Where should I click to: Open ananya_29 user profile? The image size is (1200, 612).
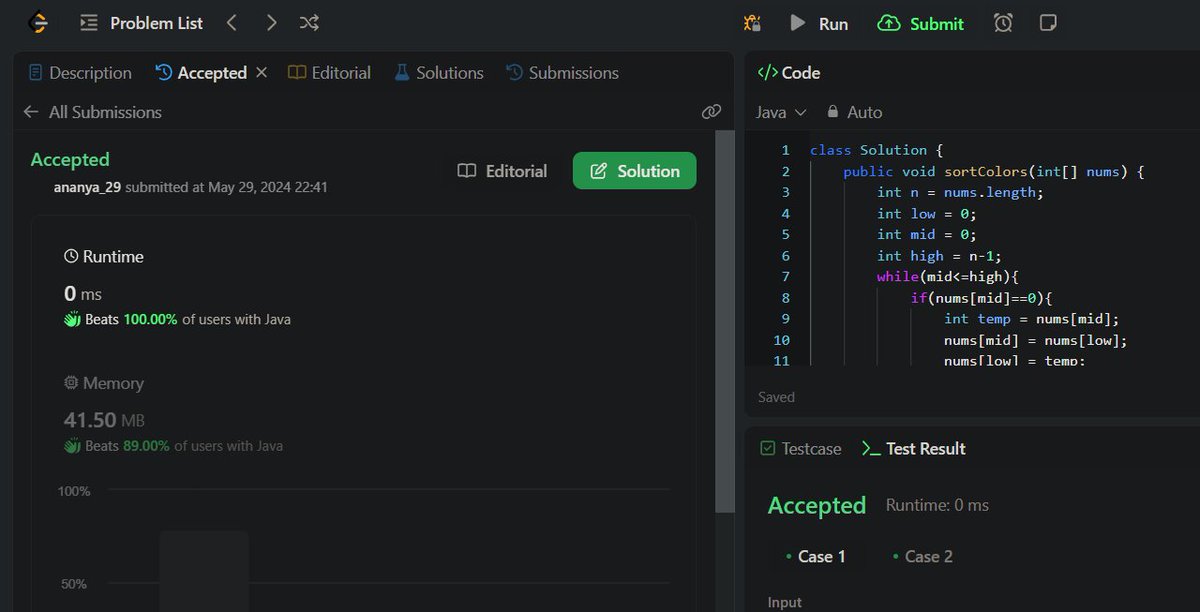[87, 187]
